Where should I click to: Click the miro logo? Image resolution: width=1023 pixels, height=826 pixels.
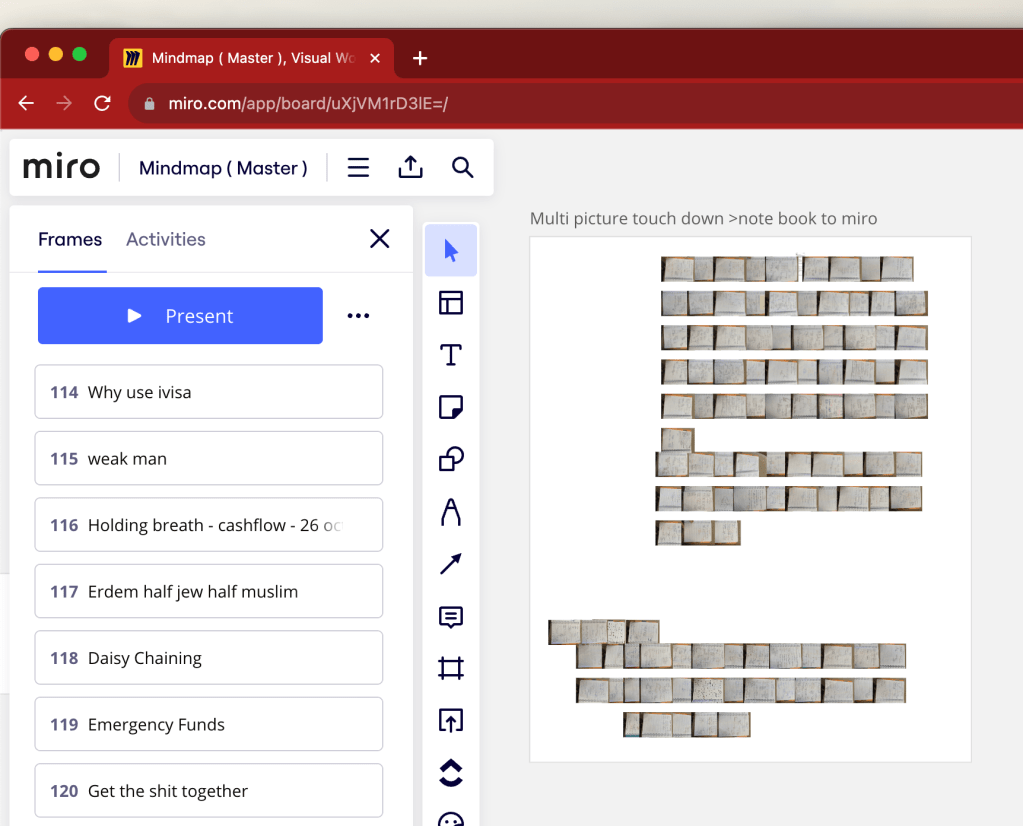pos(61,166)
